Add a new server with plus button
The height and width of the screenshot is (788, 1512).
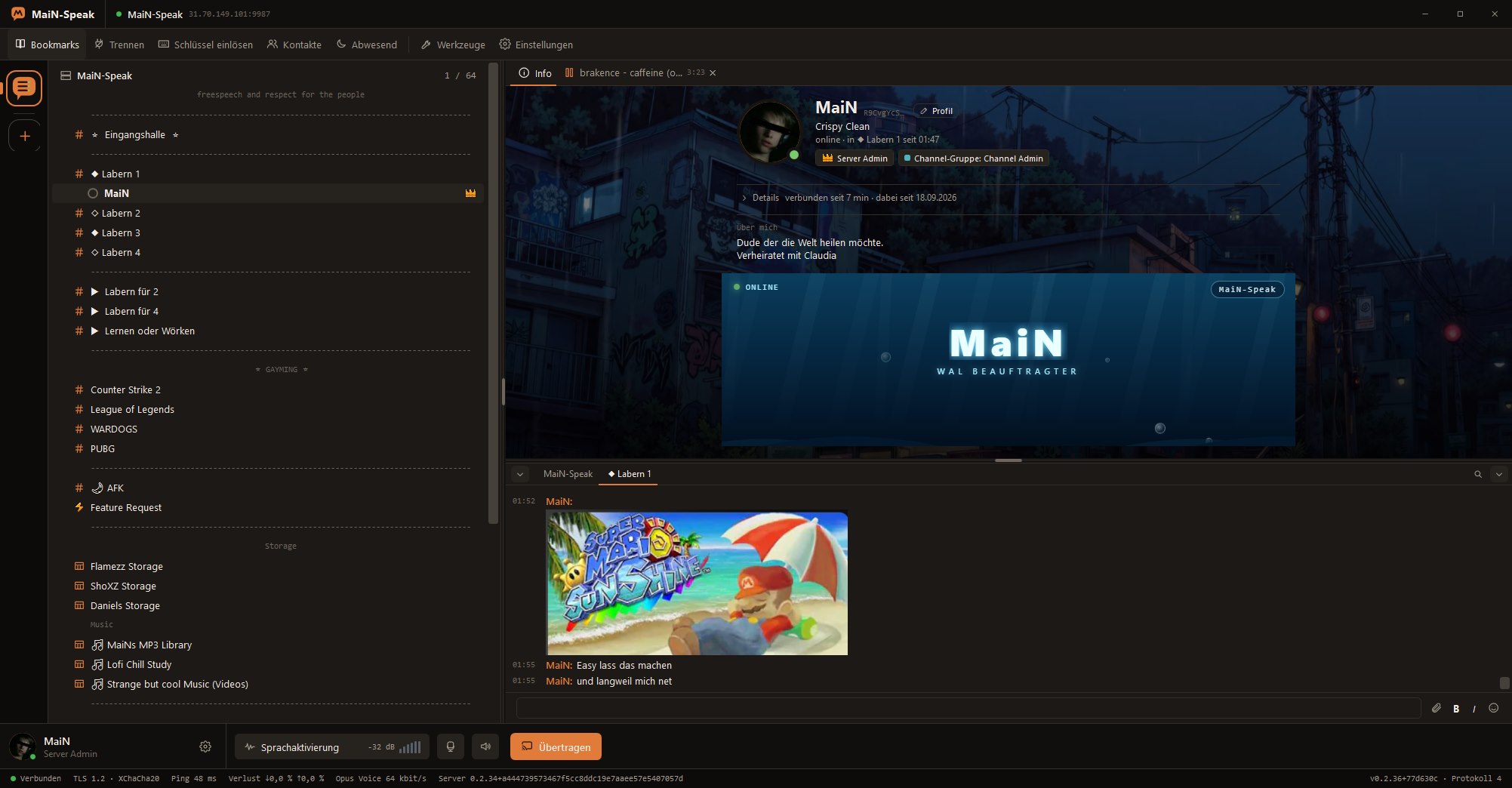[24, 137]
